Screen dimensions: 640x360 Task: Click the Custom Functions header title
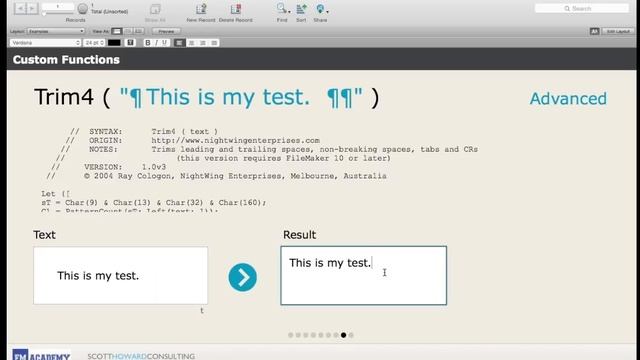point(66,60)
